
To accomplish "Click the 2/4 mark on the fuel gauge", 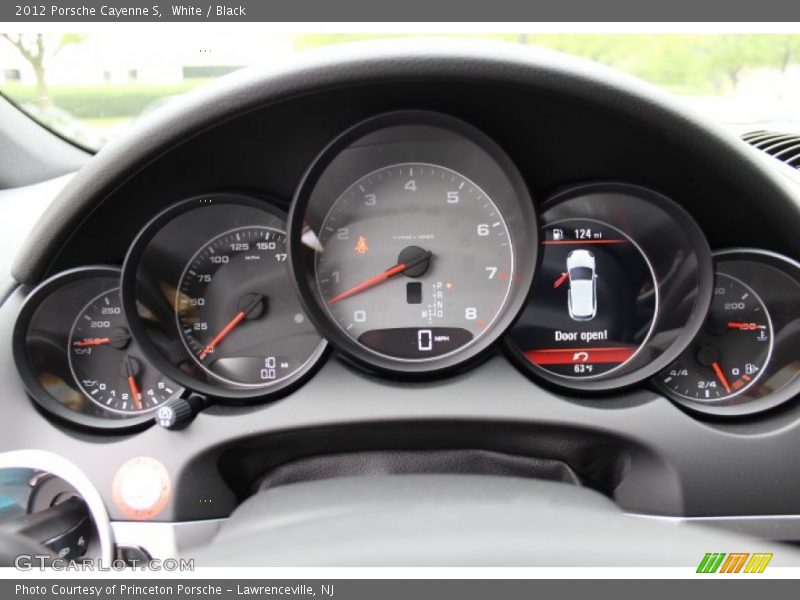I will click(707, 384).
